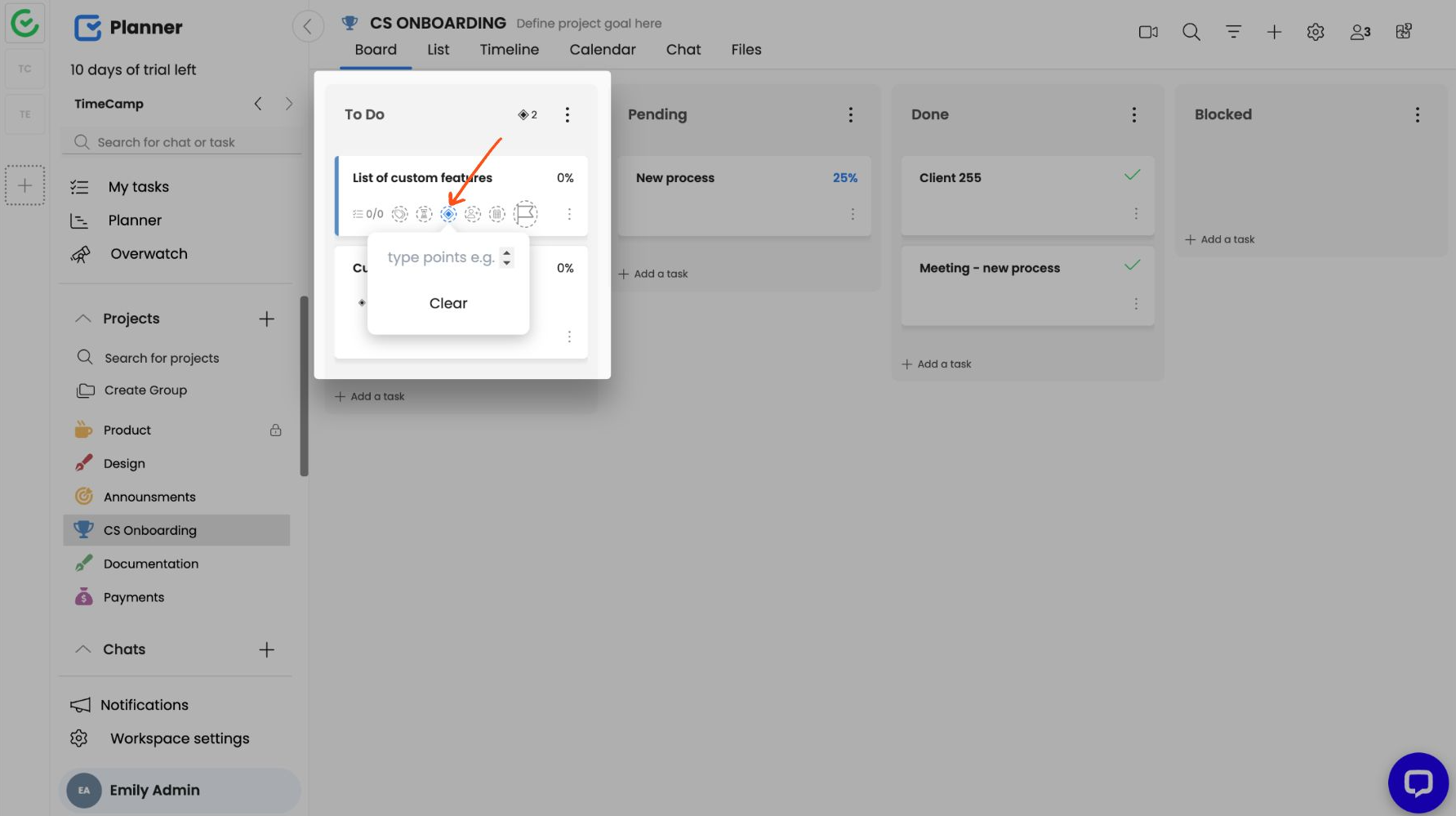Viewport: 1456px width, 816px height.
Task: Open the Emily Admin profile
Action: point(180,790)
